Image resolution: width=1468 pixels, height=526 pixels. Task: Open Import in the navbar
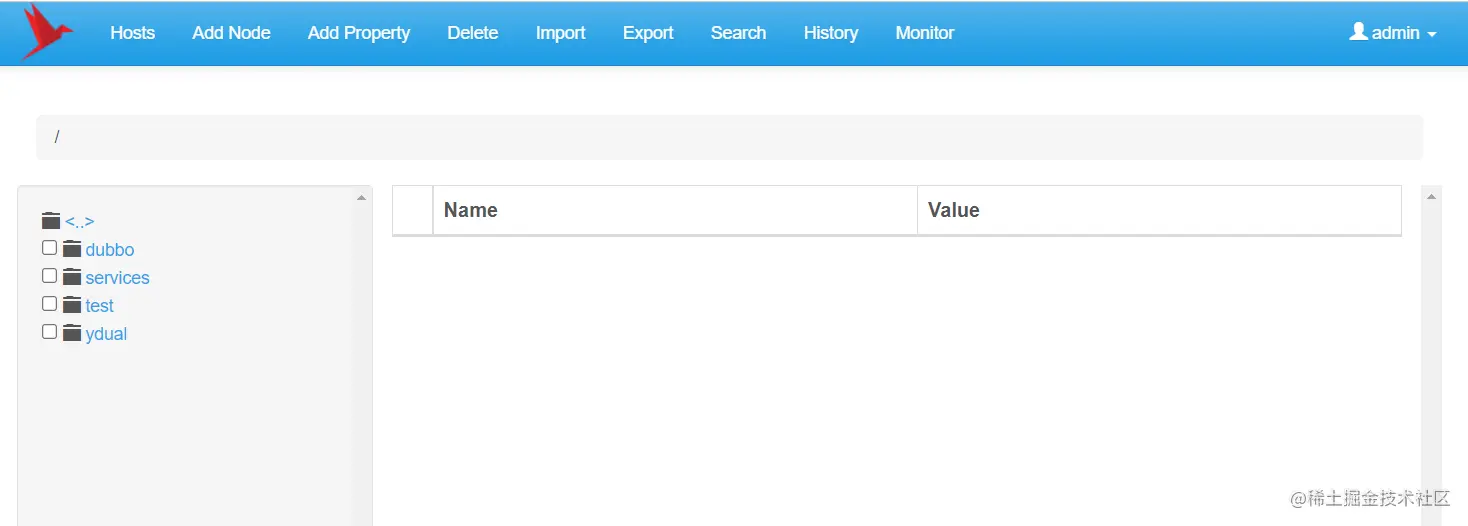561,33
